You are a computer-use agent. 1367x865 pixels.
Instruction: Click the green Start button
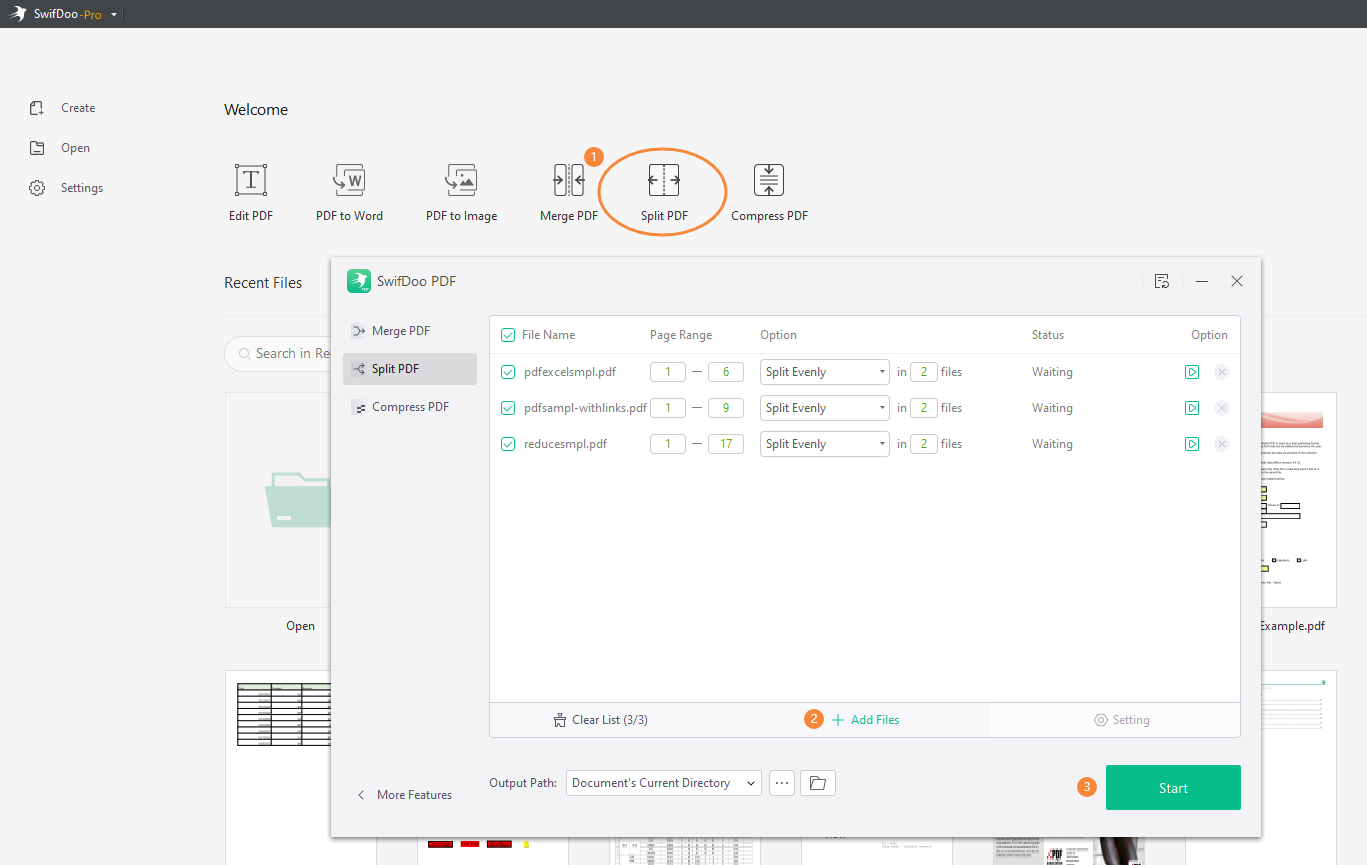1173,788
